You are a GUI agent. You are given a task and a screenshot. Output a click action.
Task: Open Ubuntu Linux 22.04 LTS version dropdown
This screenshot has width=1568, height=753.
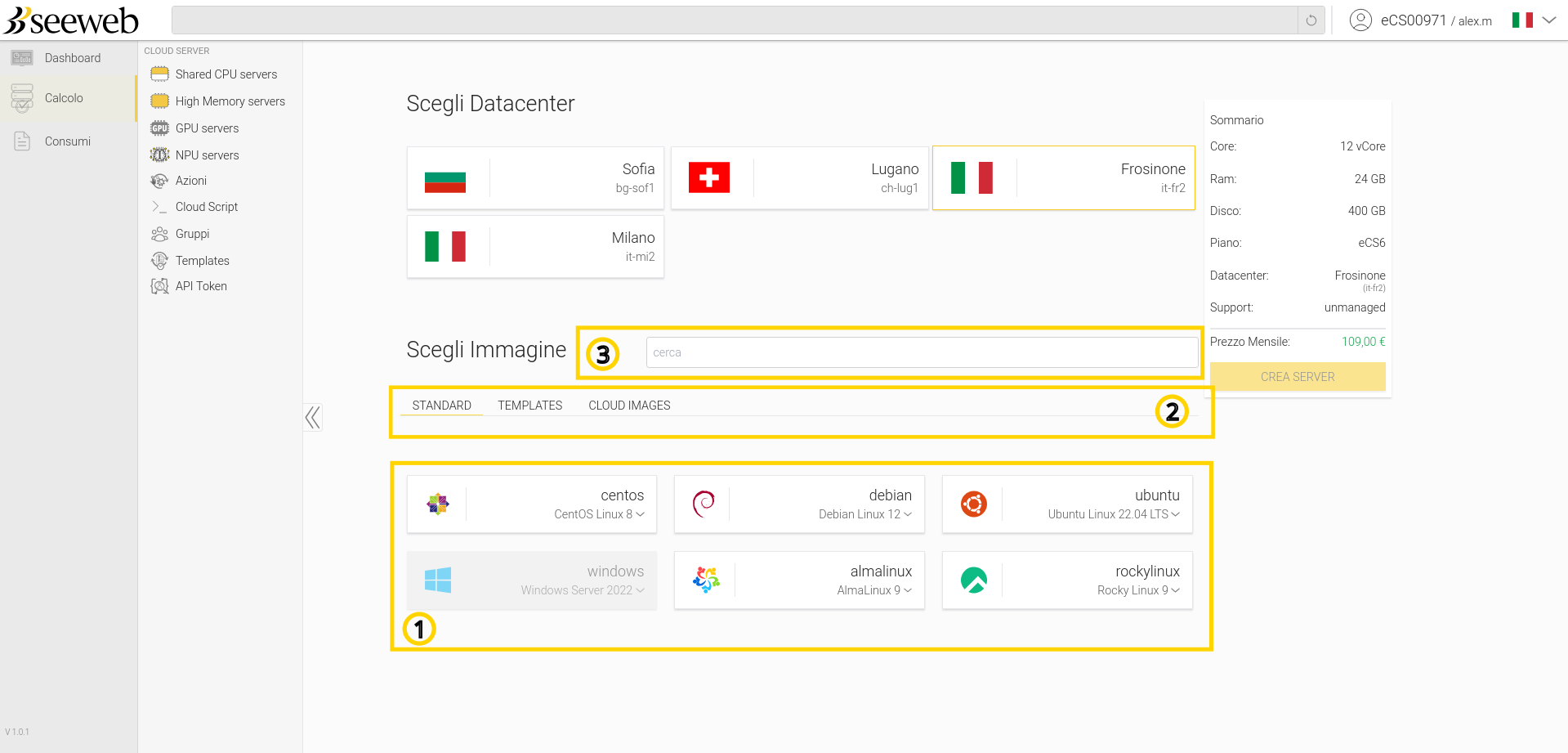click(x=1114, y=514)
